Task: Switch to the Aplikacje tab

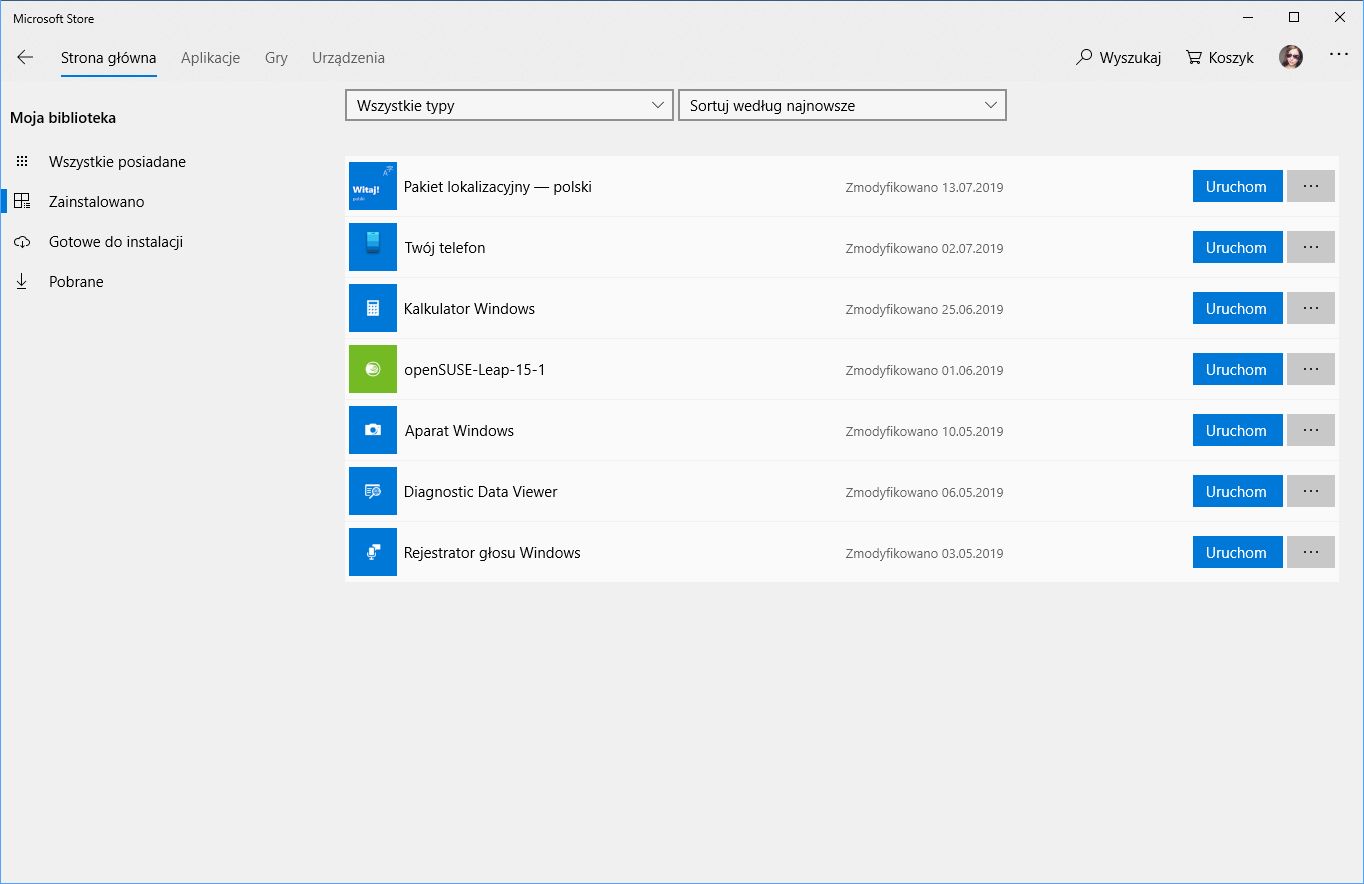Action: 210,58
